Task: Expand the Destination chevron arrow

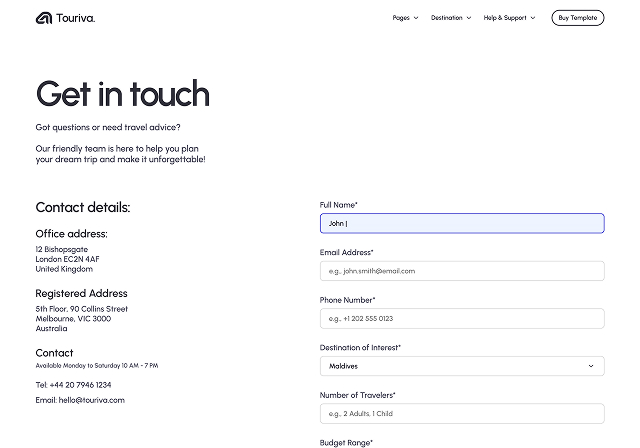Action: tap(469, 18)
